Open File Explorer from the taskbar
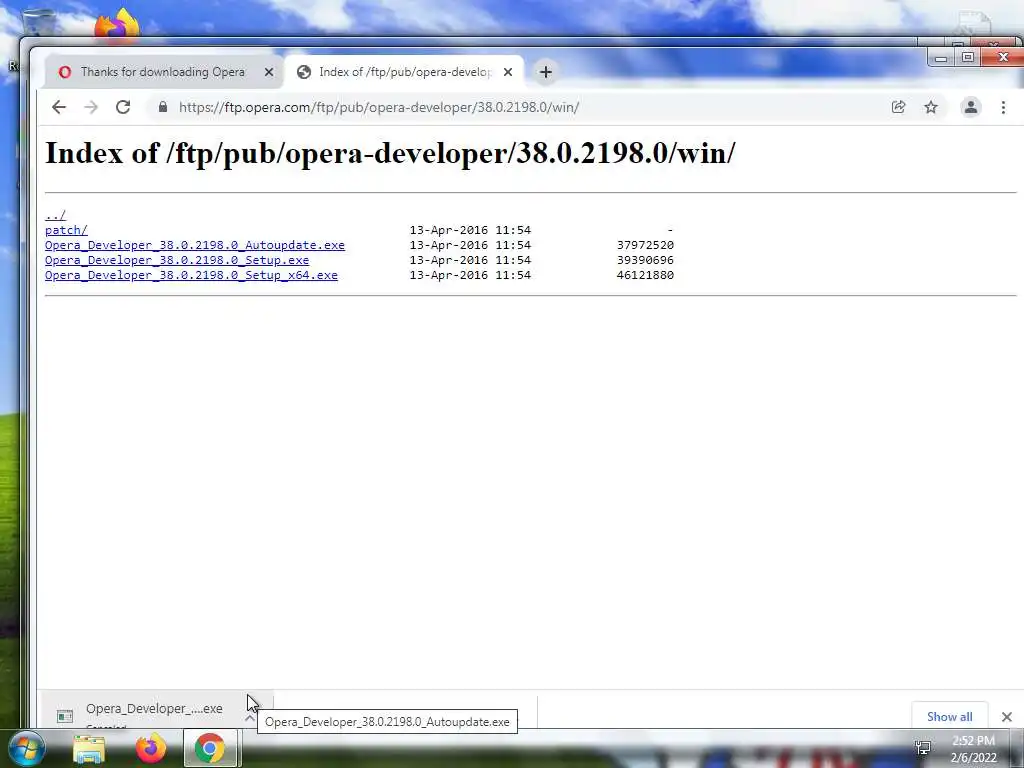This screenshot has height=768, width=1024. tap(89, 749)
